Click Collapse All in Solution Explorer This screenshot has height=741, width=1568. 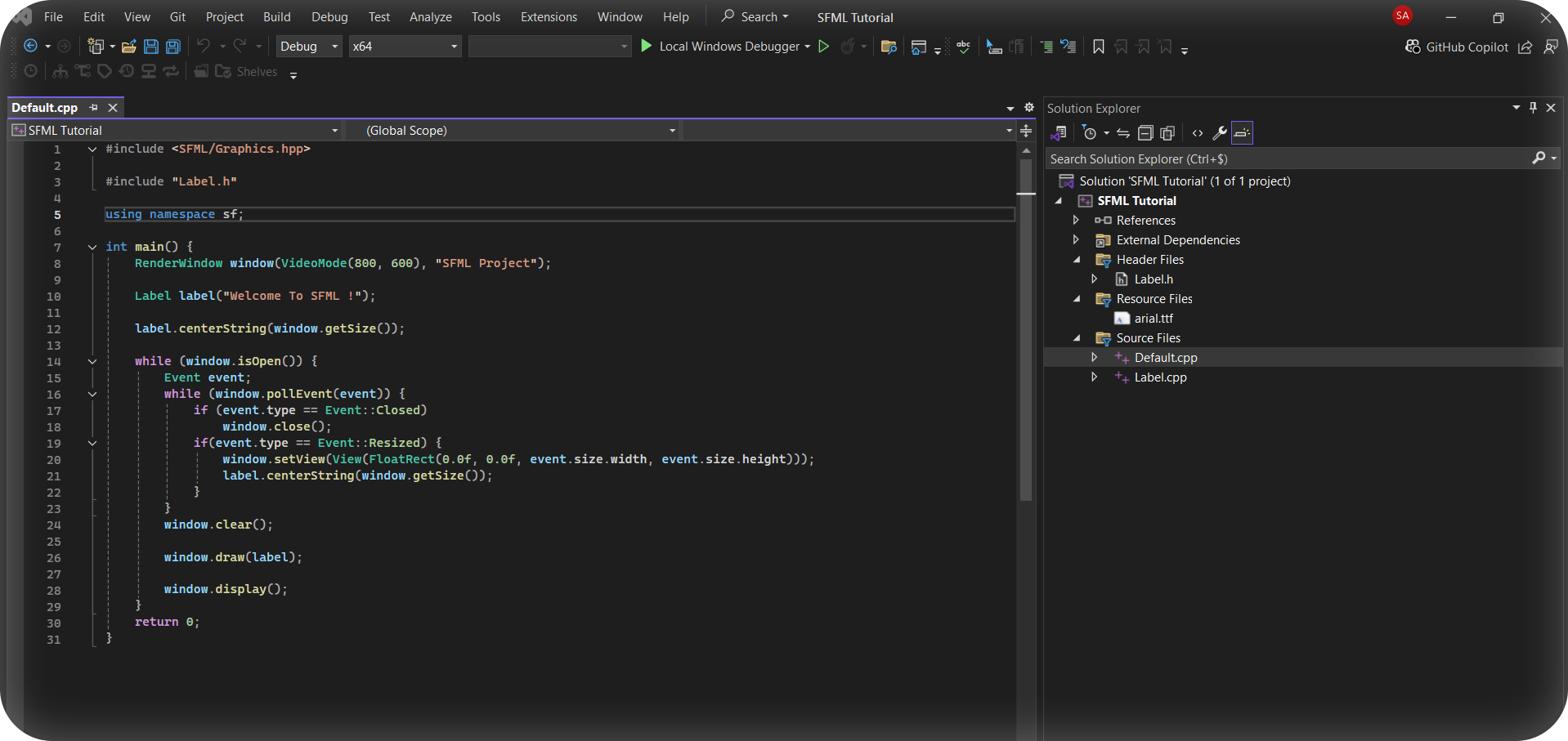click(1145, 133)
